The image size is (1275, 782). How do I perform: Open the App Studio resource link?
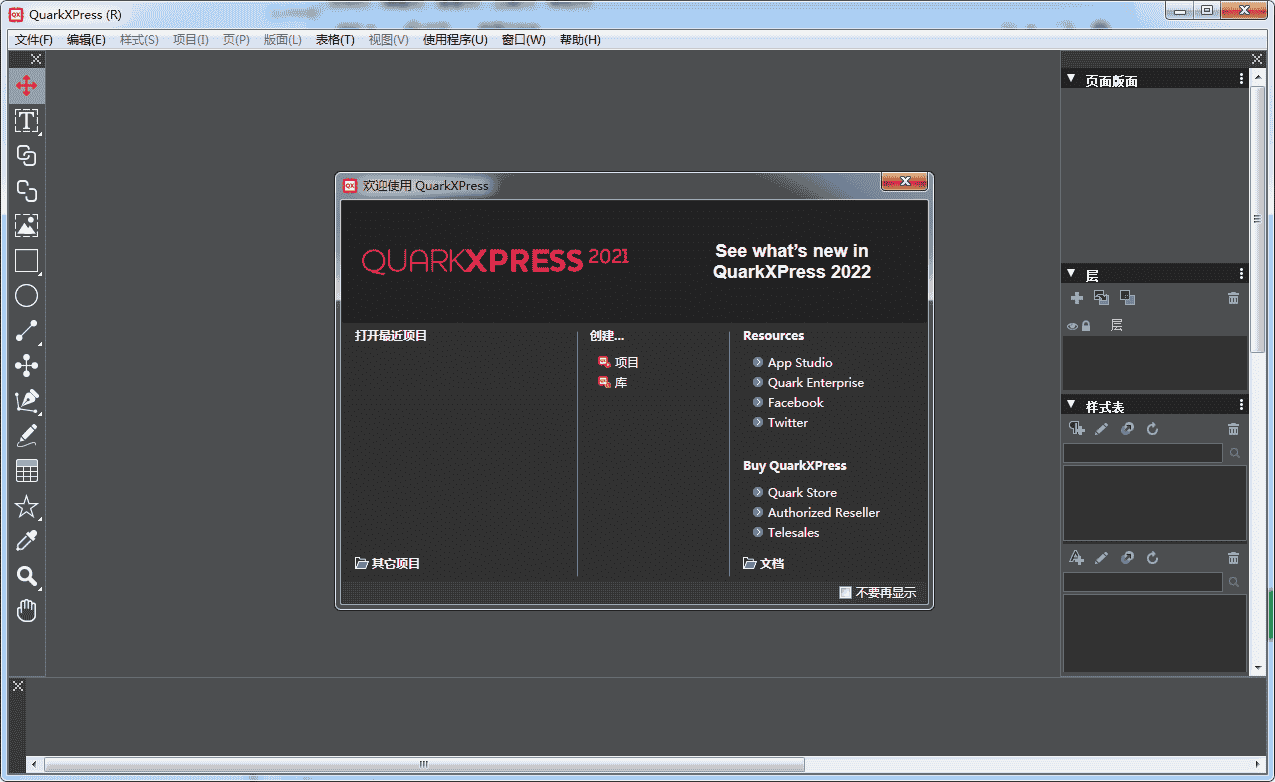[x=800, y=362]
